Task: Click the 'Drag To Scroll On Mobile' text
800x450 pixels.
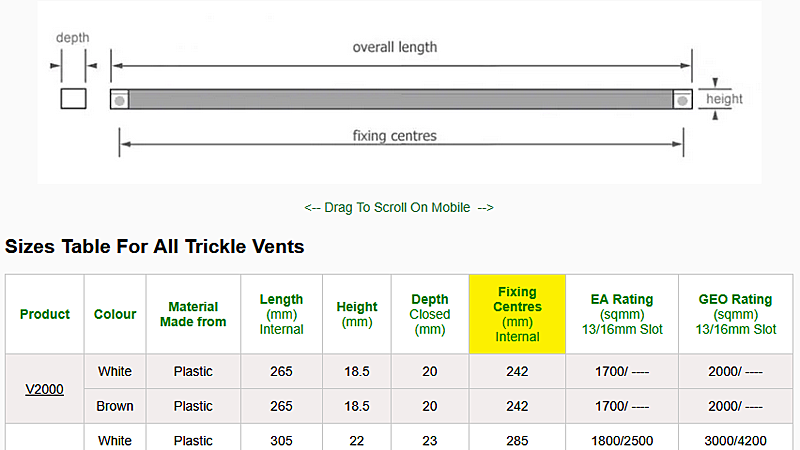Action: click(398, 208)
